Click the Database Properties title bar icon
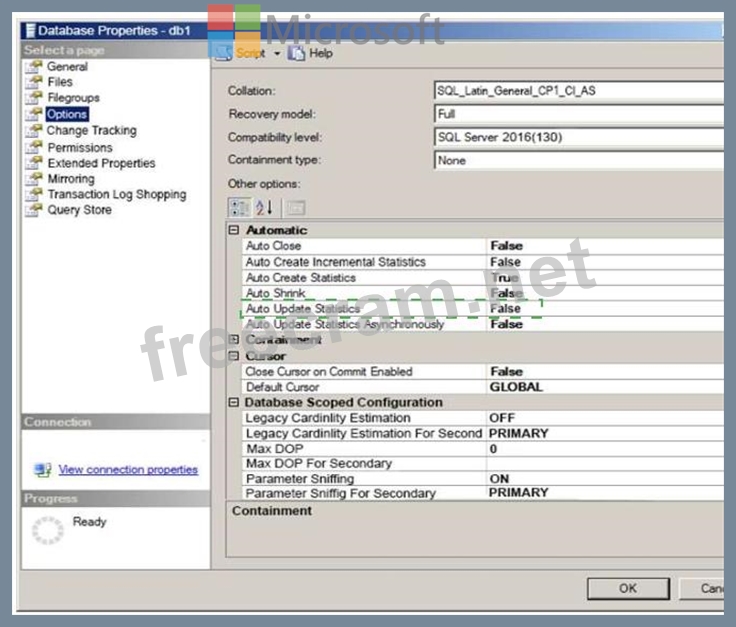The width and height of the screenshot is (736, 627). [31, 31]
